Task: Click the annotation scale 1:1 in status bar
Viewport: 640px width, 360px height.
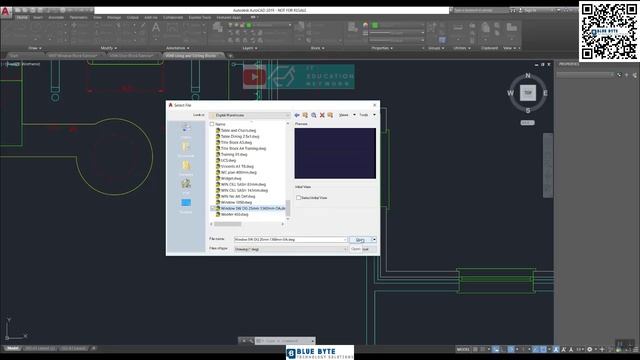Action: click(x=579, y=349)
